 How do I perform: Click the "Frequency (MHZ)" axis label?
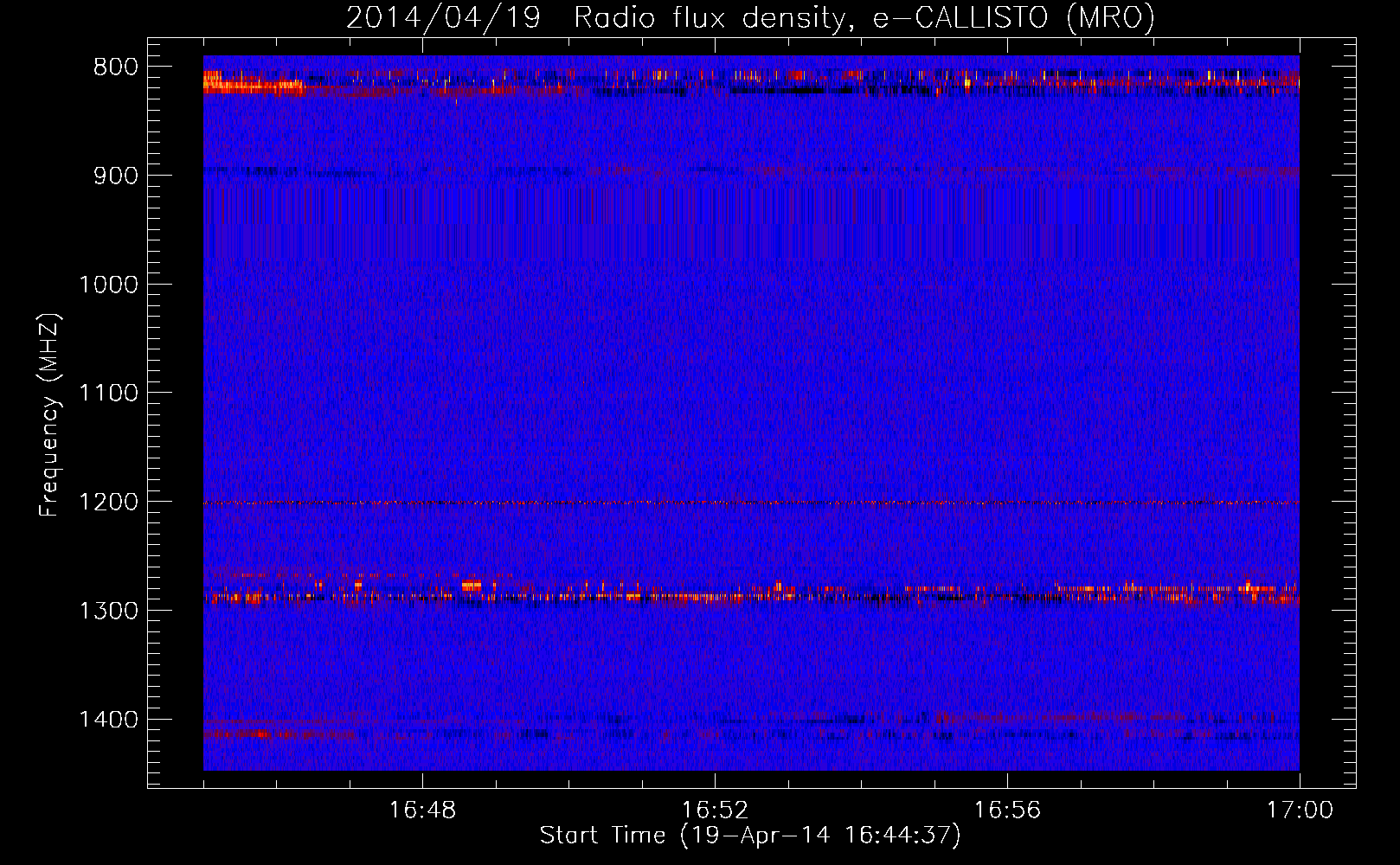pos(50,414)
